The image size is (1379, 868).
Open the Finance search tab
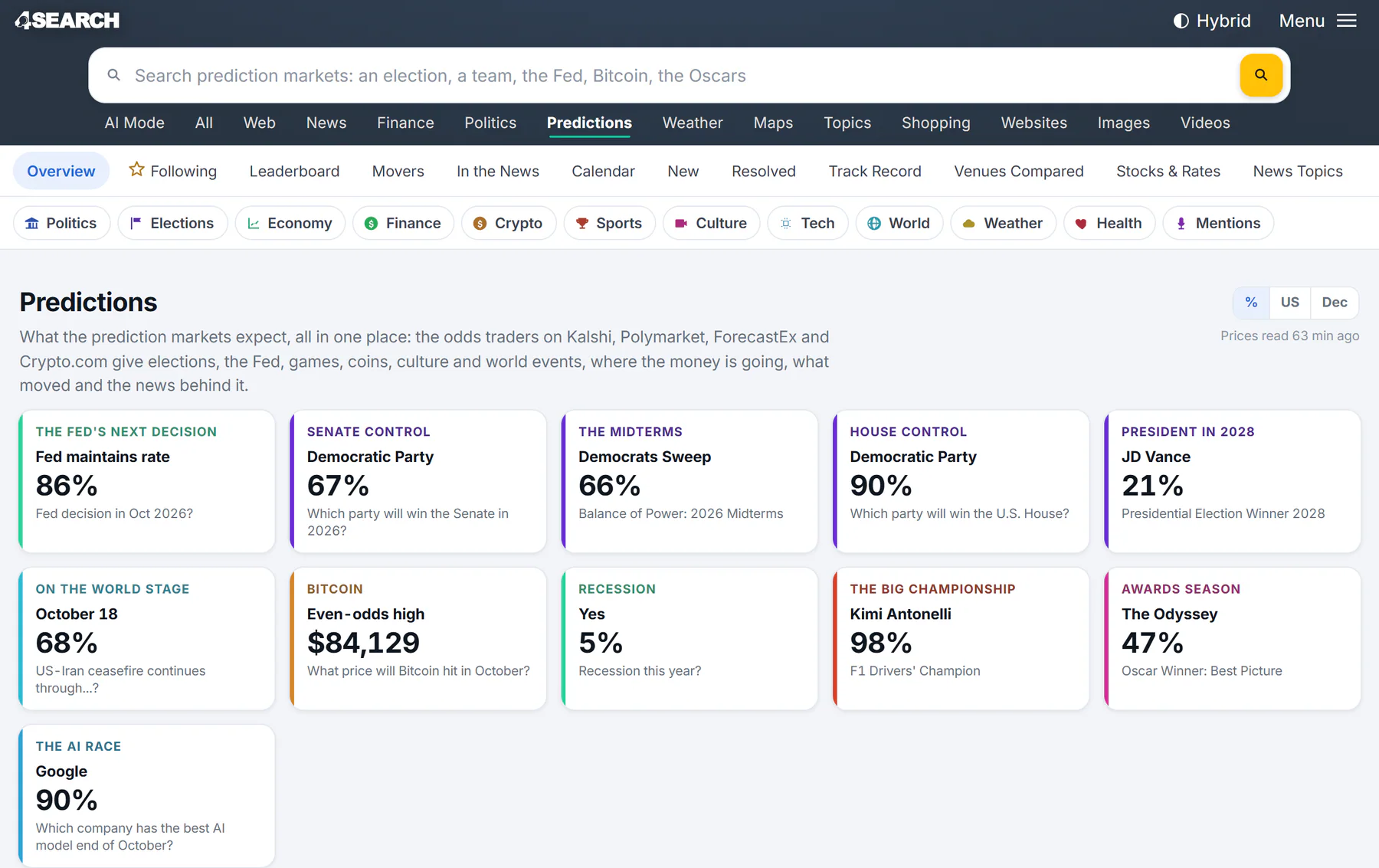(x=405, y=123)
